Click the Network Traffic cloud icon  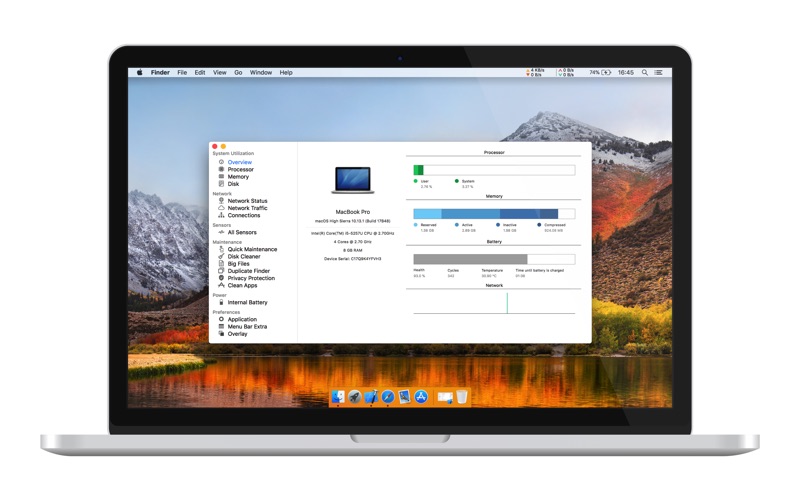221,208
